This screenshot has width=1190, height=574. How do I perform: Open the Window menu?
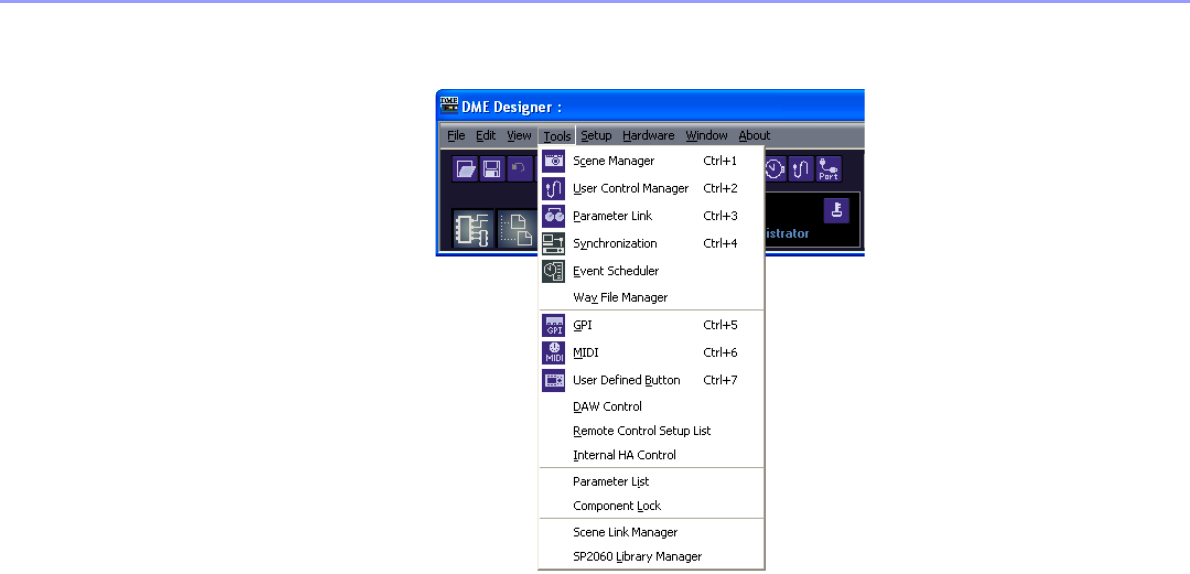pyautogui.click(x=707, y=136)
